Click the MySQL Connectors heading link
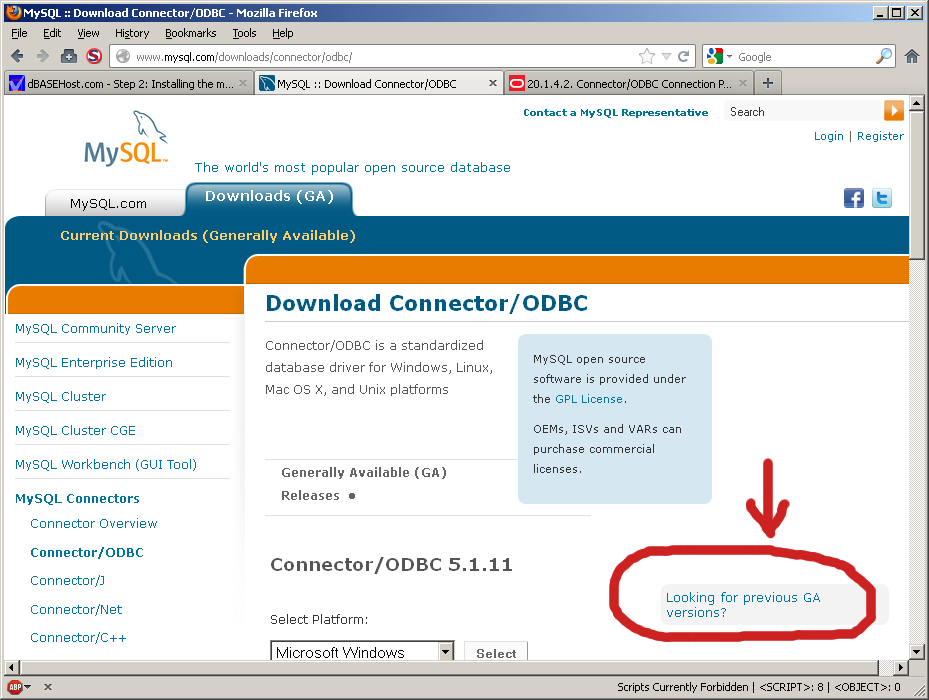The width and height of the screenshot is (929, 700). point(77,498)
